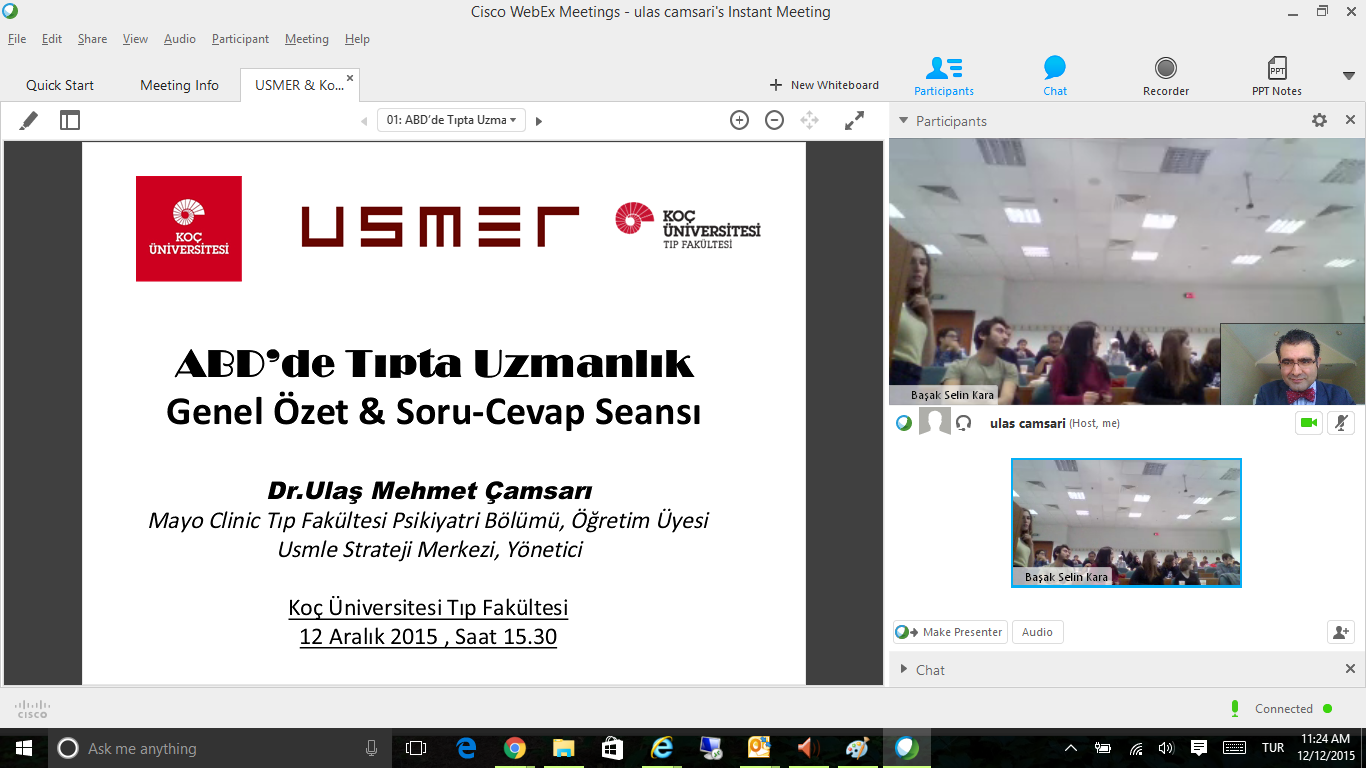Select the USMER & Ko... tab
Viewport: 1366px width, 768px height.
(x=298, y=85)
